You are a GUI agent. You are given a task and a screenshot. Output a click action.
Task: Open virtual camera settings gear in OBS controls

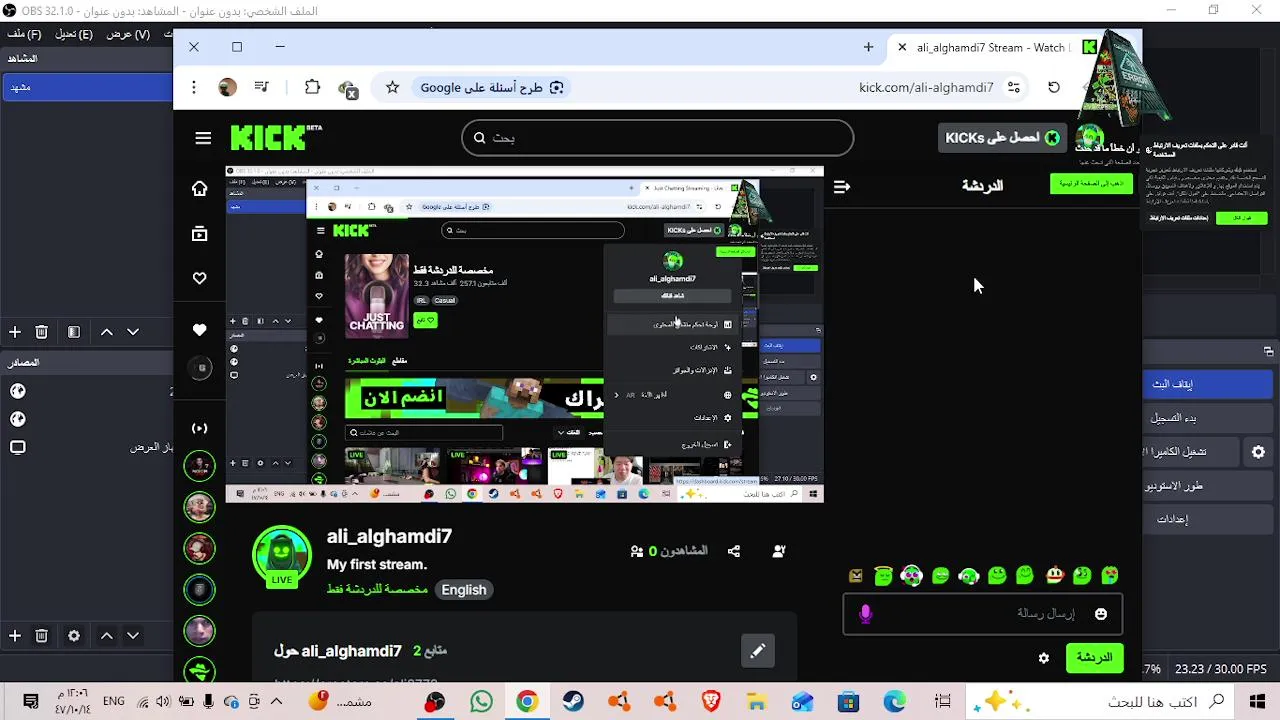(1258, 452)
